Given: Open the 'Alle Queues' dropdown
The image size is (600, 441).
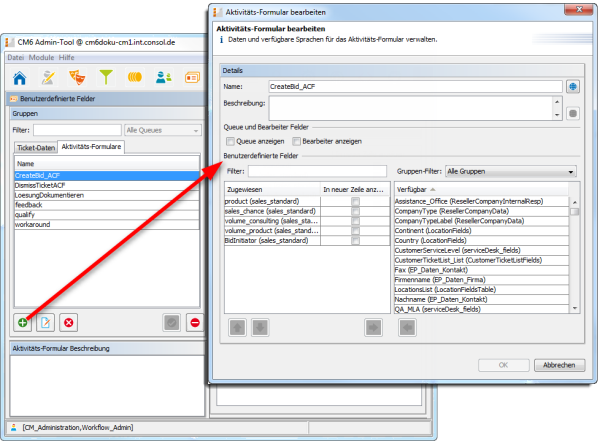Looking at the screenshot, I should (162, 129).
